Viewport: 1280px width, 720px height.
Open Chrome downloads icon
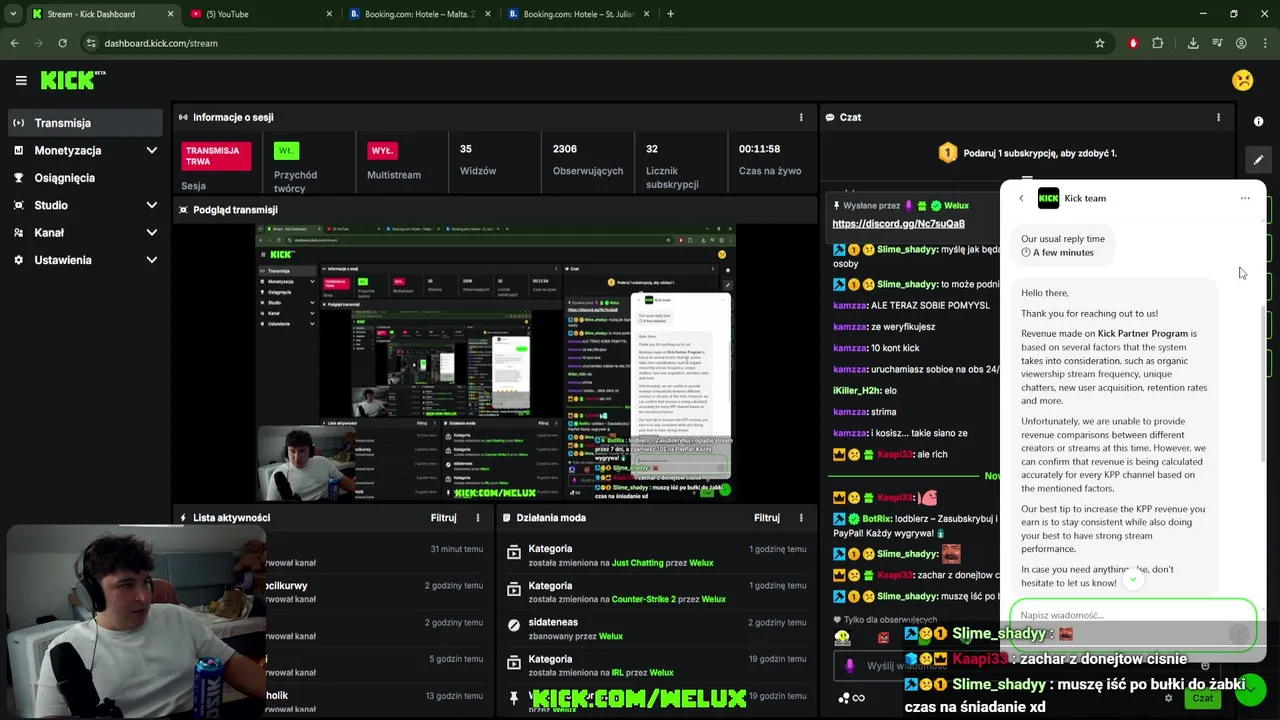pos(1193,43)
